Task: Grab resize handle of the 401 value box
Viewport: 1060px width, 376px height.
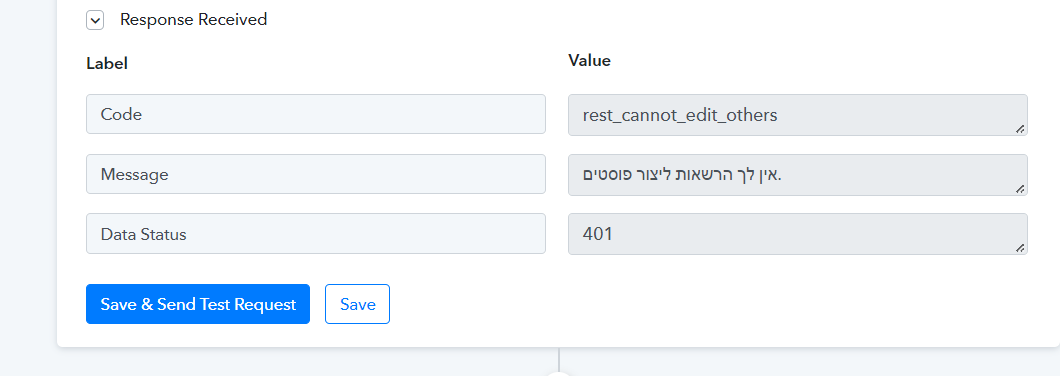Action: (1020, 248)
